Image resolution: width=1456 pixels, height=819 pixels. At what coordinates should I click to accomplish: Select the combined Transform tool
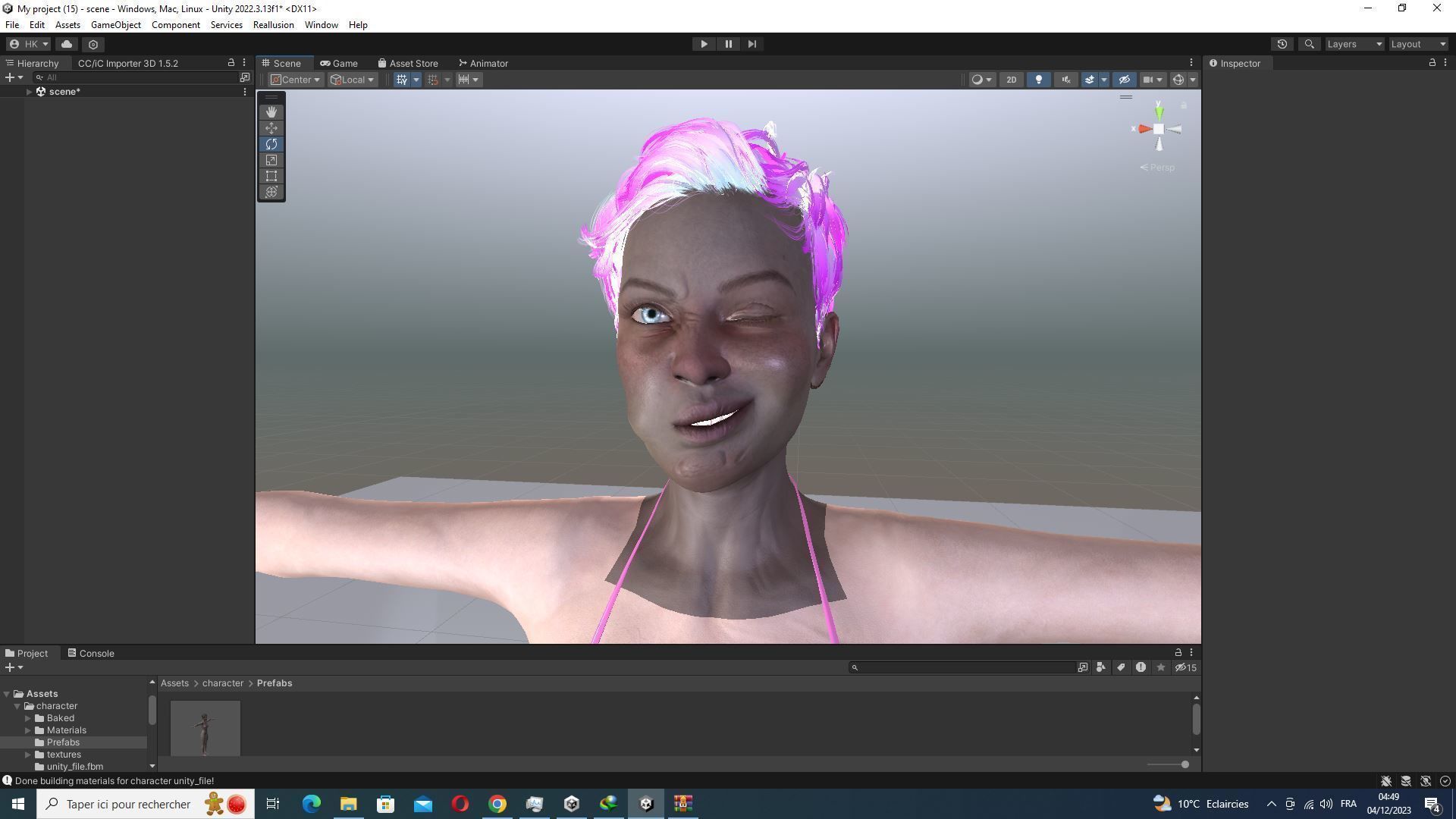271,192
